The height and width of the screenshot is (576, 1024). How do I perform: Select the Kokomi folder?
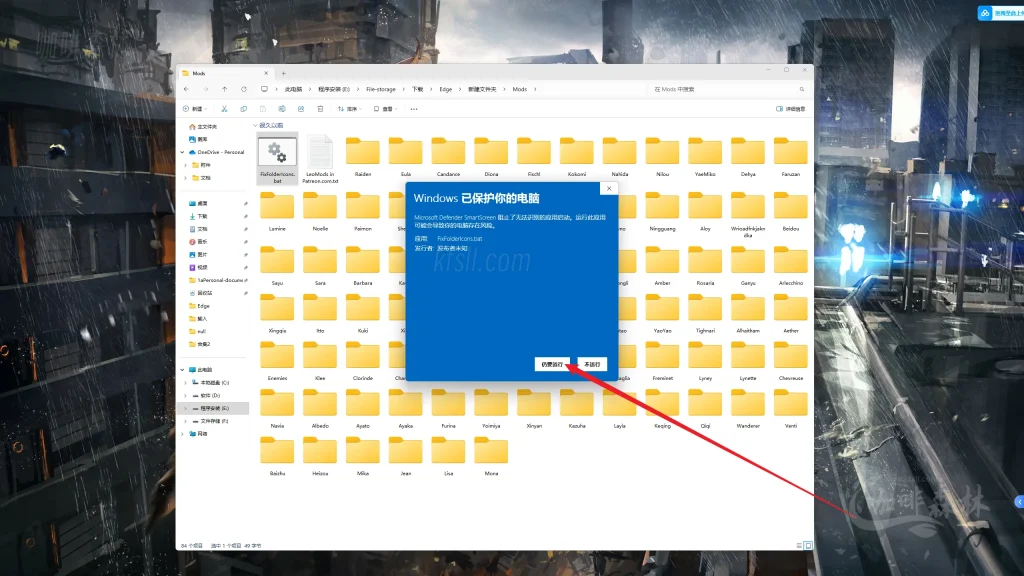click(577, 156)
